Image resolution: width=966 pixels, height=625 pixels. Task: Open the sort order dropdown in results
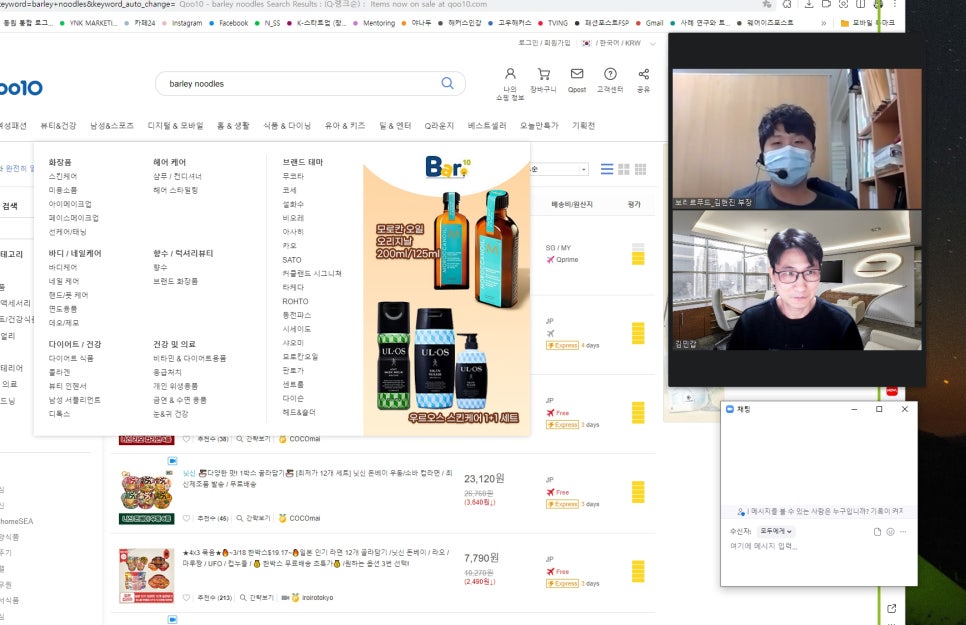[x=559, y=169]
